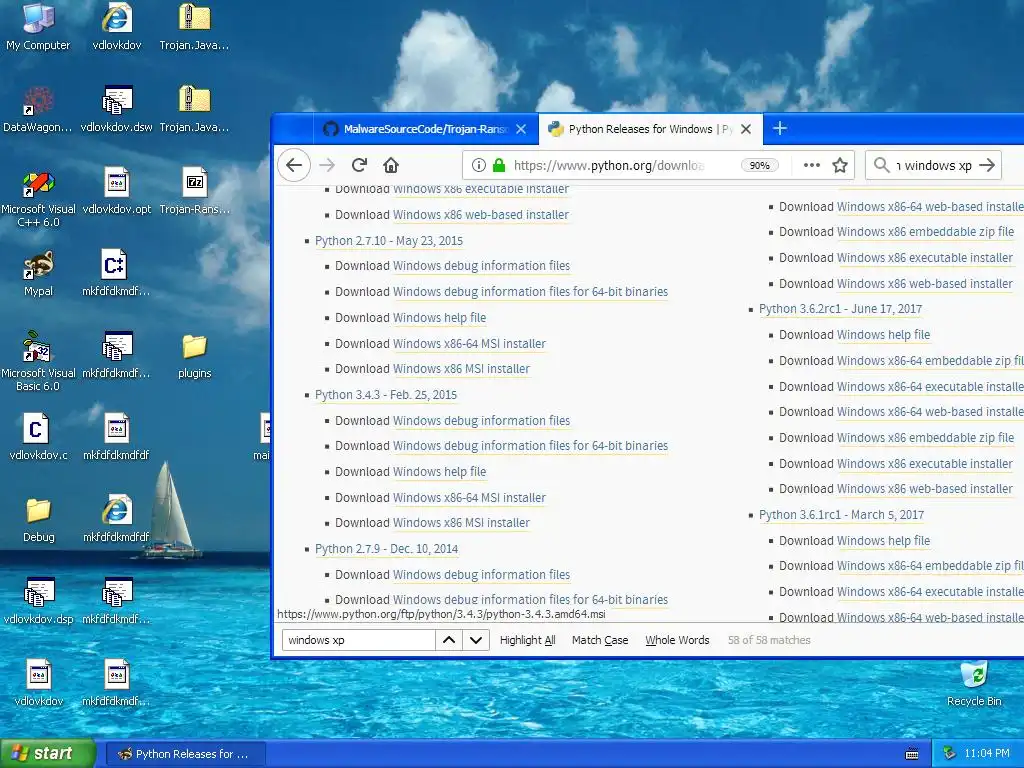This screenshot has height=768, width=1024.
Task: Open Python 2.7.10 - May 23, 2015 link
Action: [389, 241]
